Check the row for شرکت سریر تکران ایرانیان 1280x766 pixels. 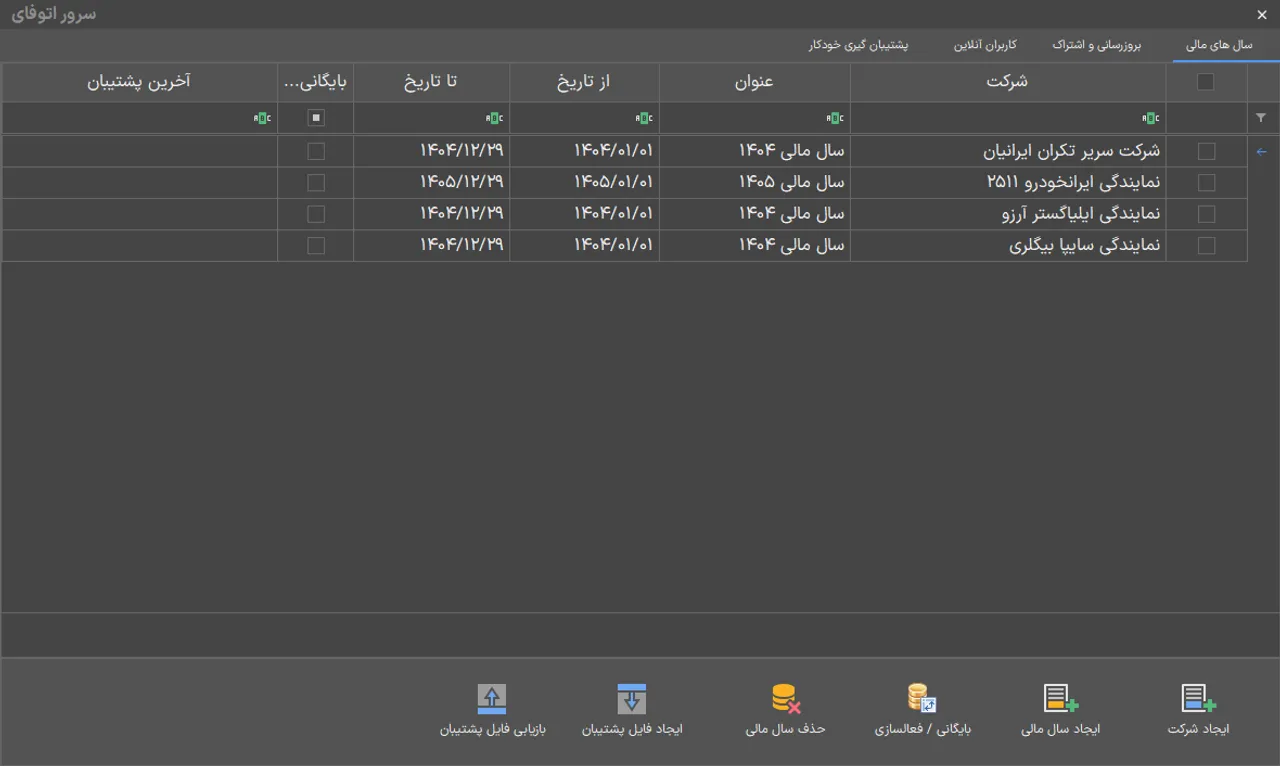click(1207, 151)
